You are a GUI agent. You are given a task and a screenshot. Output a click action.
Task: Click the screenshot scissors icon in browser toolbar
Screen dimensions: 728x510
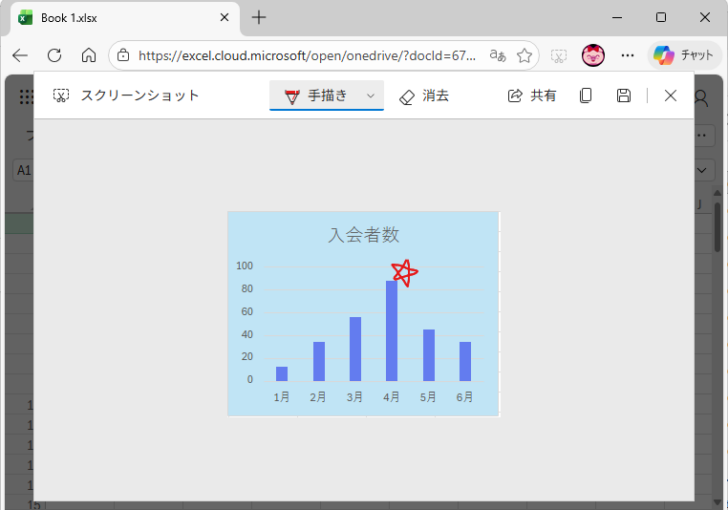click(x=559, y=56)
